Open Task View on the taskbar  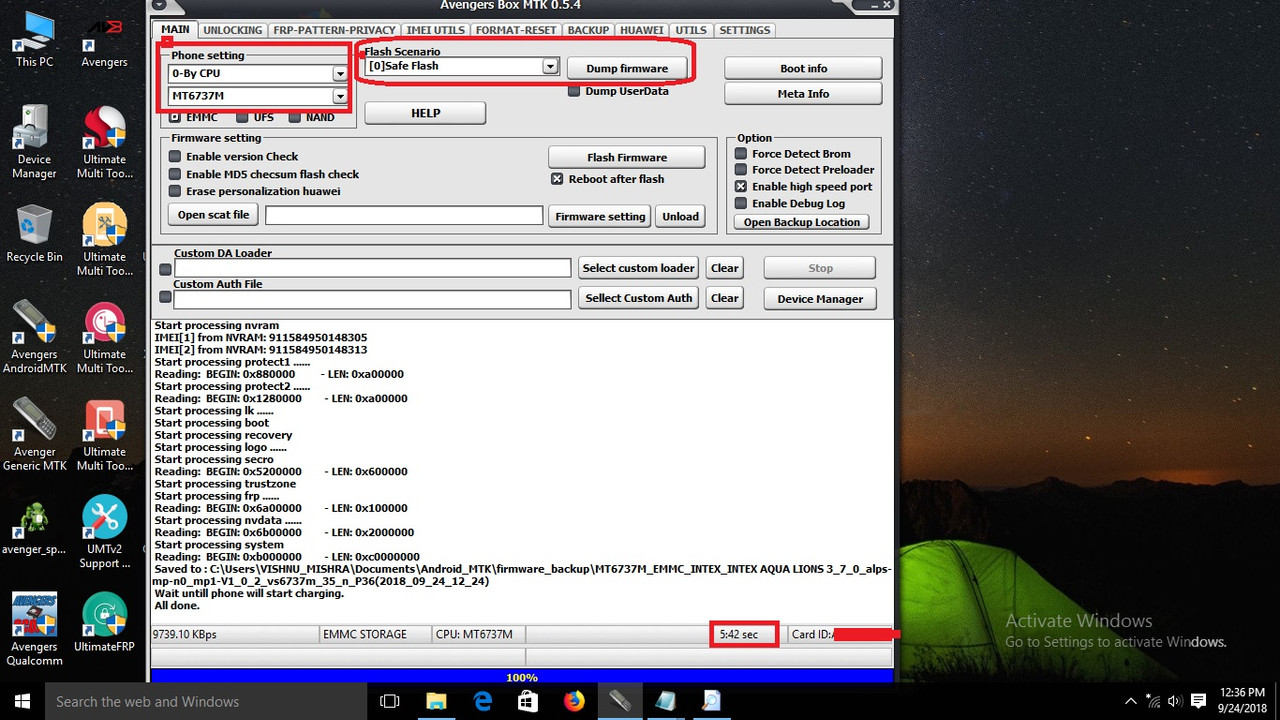click(390, 701)
